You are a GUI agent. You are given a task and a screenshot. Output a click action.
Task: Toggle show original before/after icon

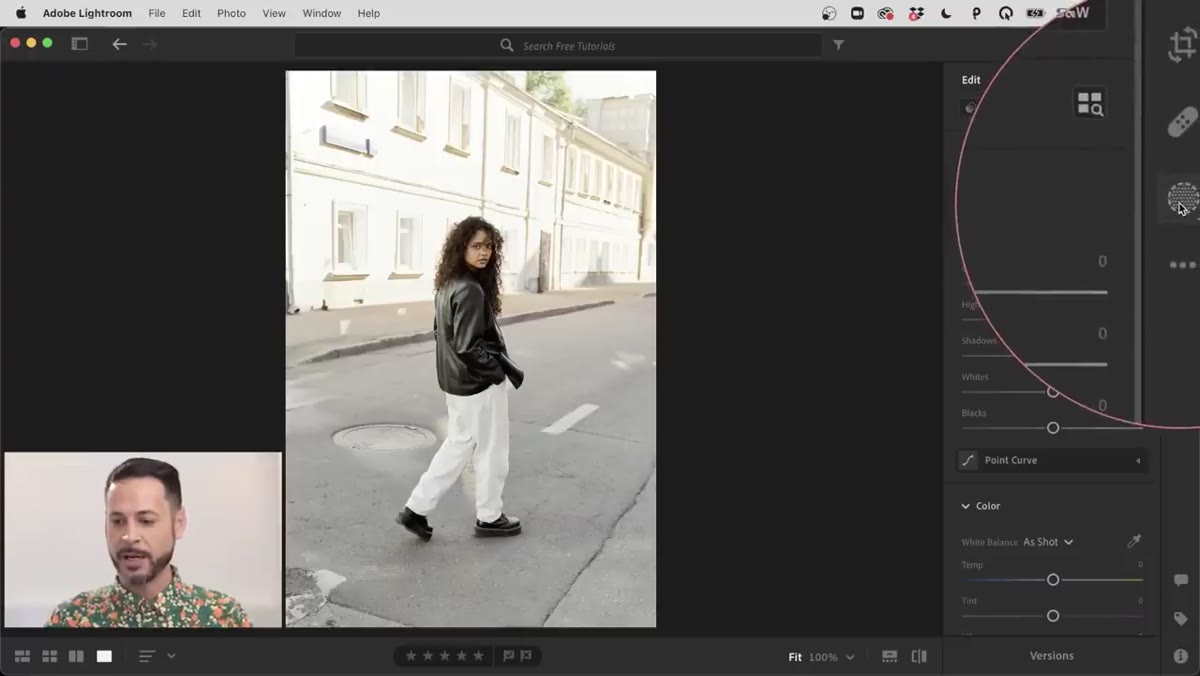pyautogui.click(x=919, y=656)
